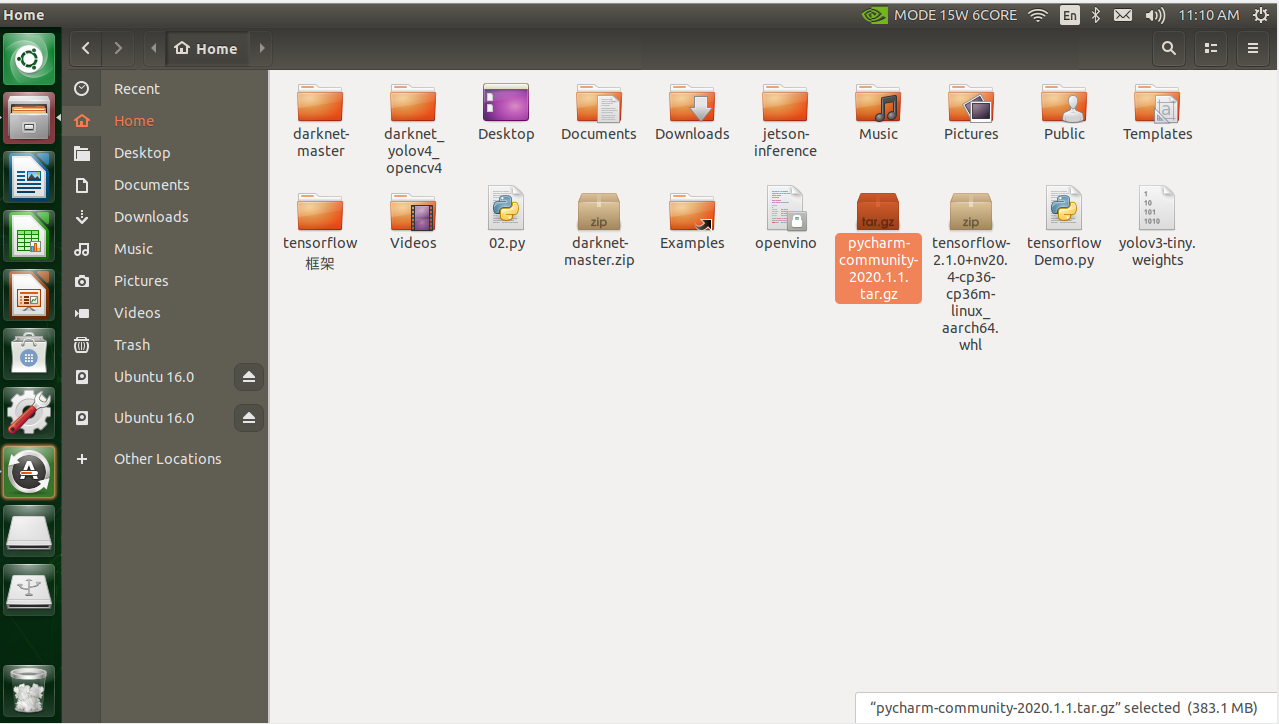
Task: Open Desktop in the sidebar
Action: tap(165, 153)
